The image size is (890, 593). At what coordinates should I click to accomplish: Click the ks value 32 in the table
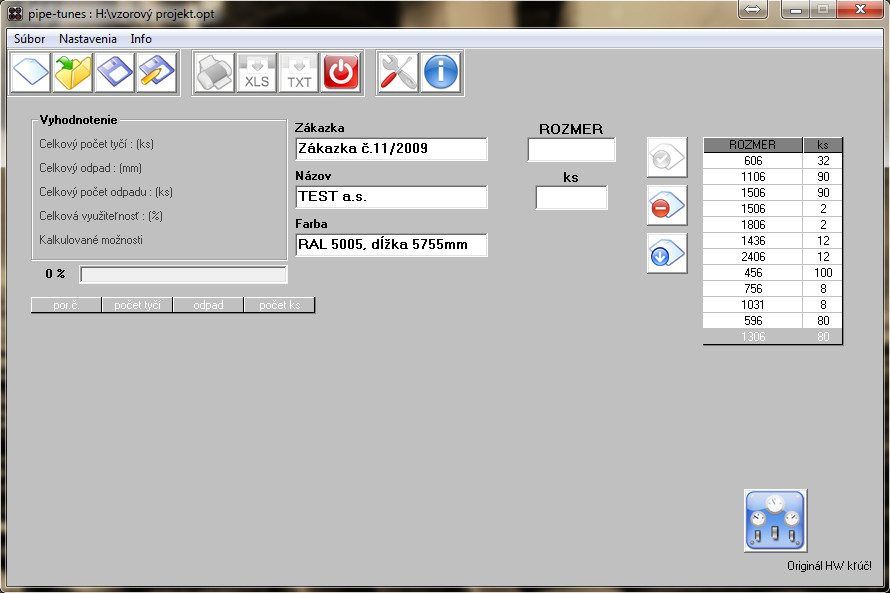pos(823,161)
